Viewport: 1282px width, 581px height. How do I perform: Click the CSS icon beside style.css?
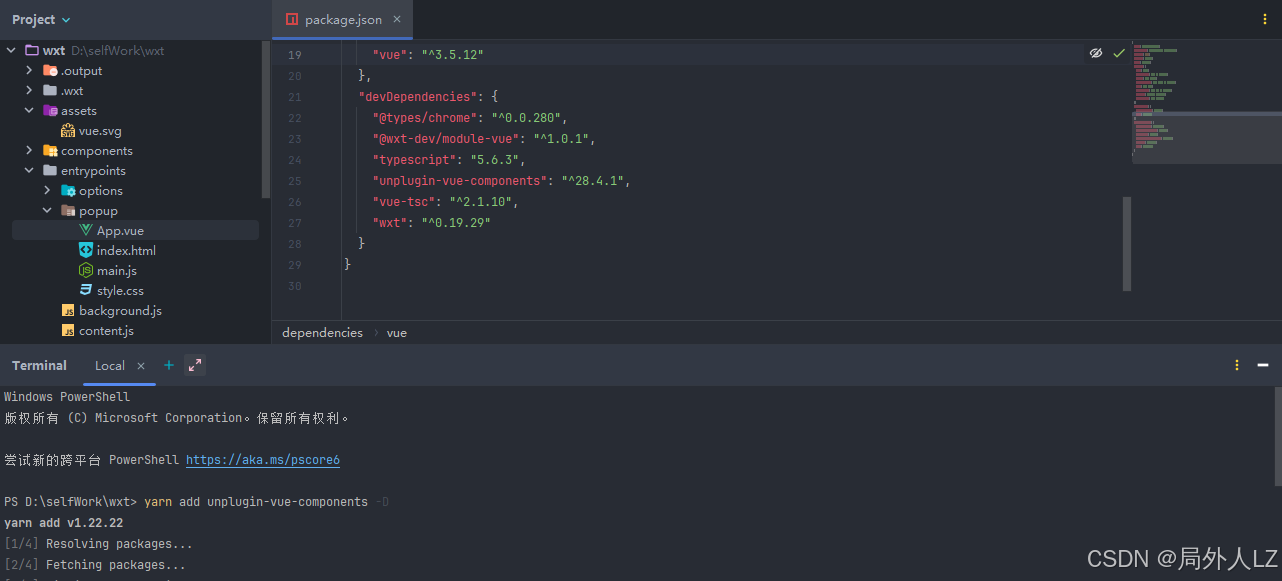[x=86, y=290]
